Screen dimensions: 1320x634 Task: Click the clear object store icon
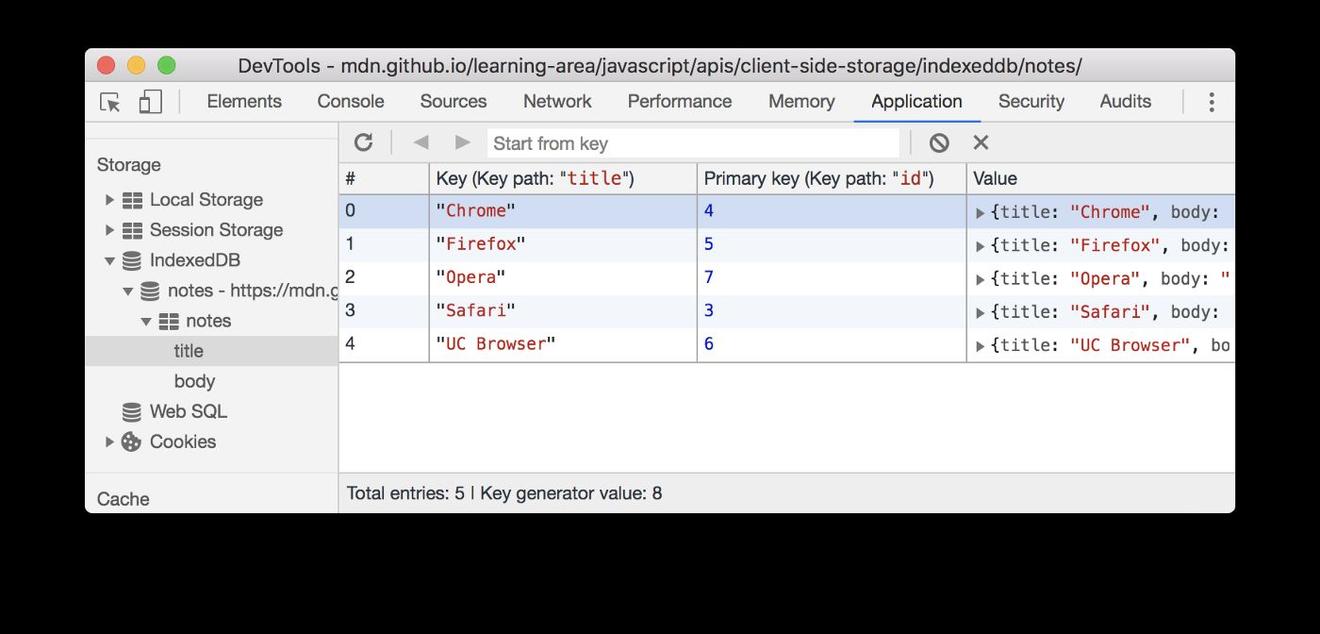tap(938, 141)
